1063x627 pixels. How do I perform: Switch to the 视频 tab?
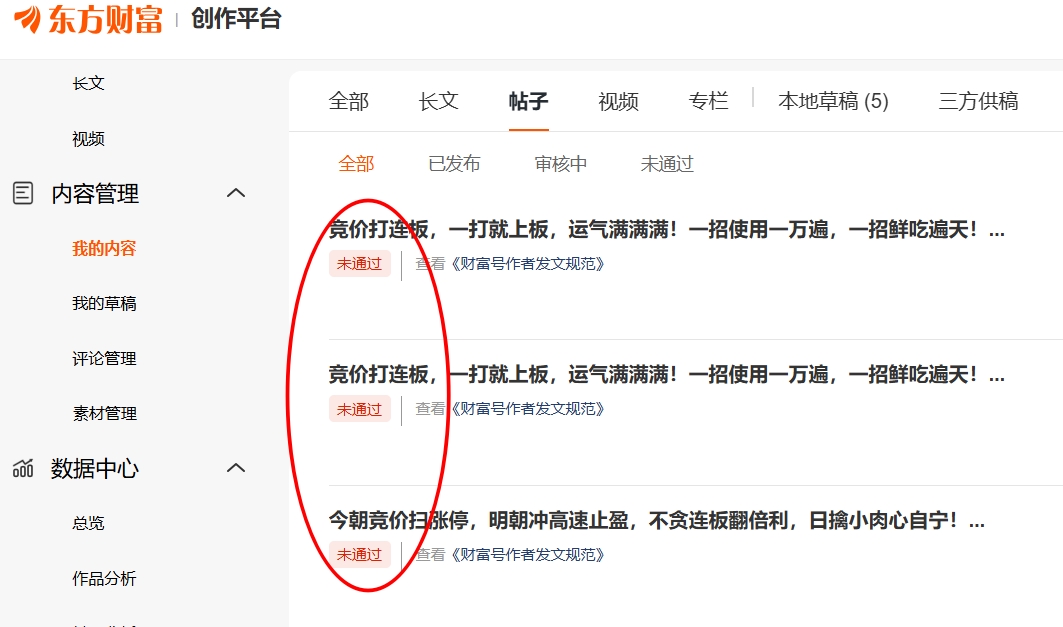618,101
